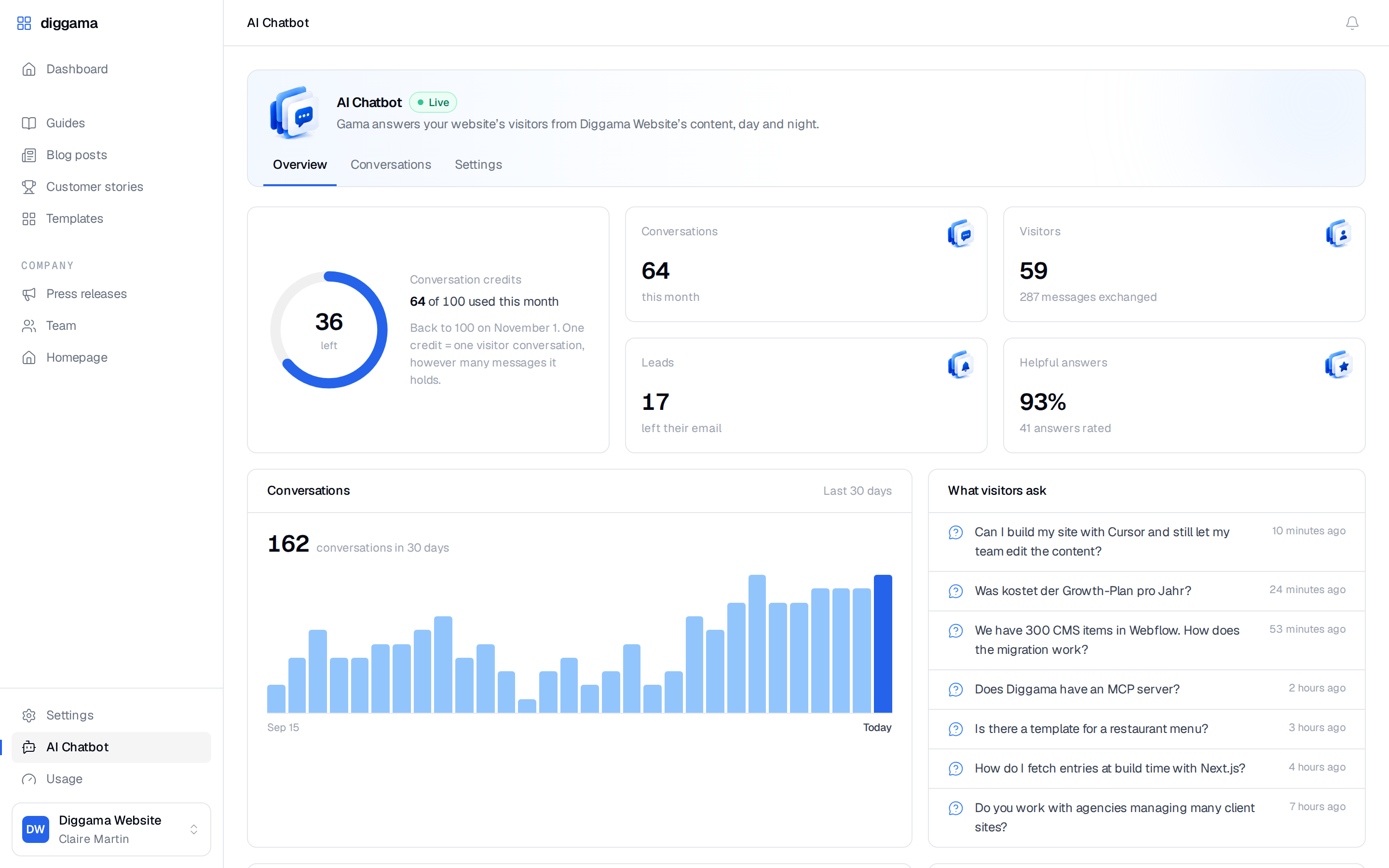Click the green Live status badge
Screen dimensions: 1389x868
[434, 102]
